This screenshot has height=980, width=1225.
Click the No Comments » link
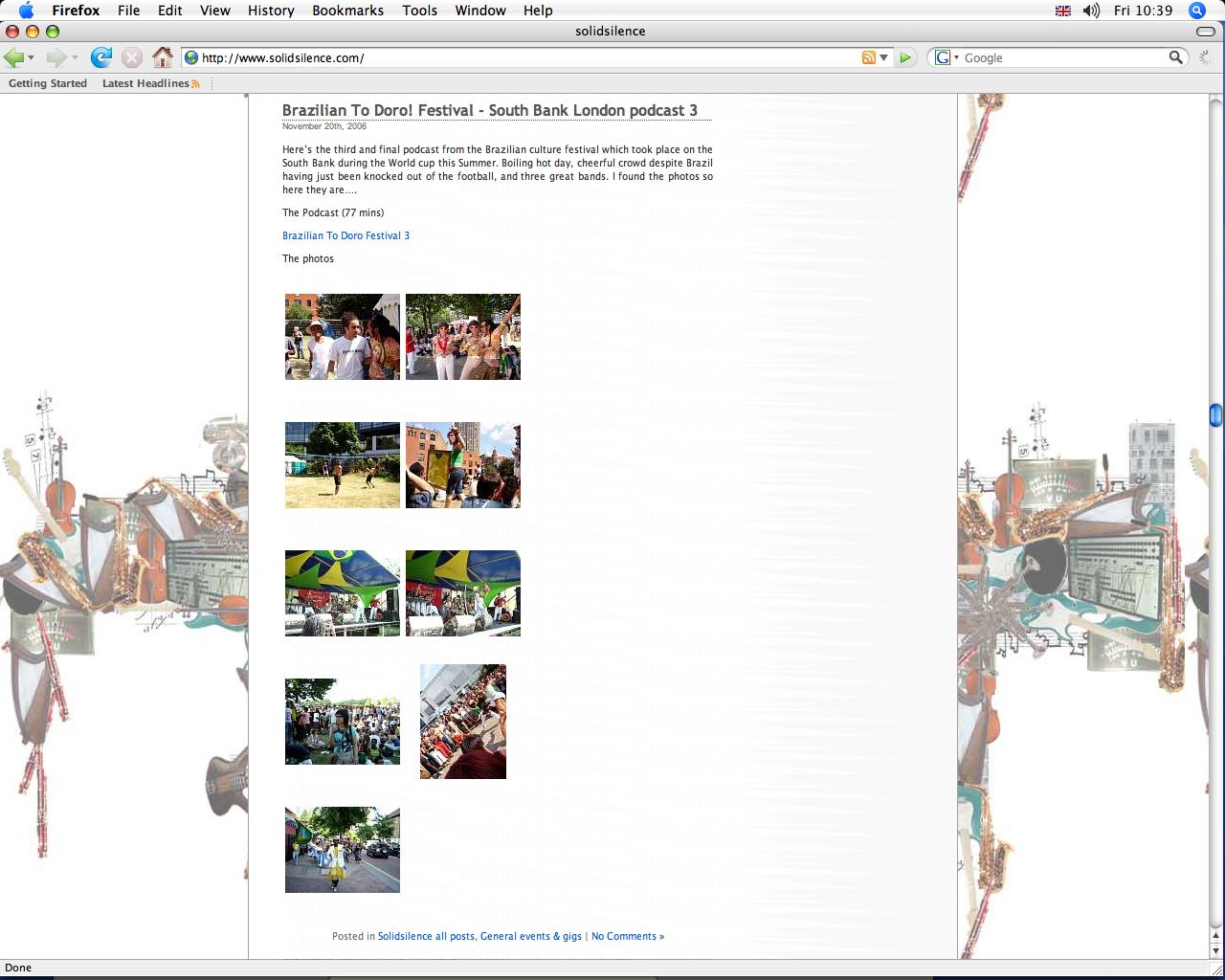point(627,936)
